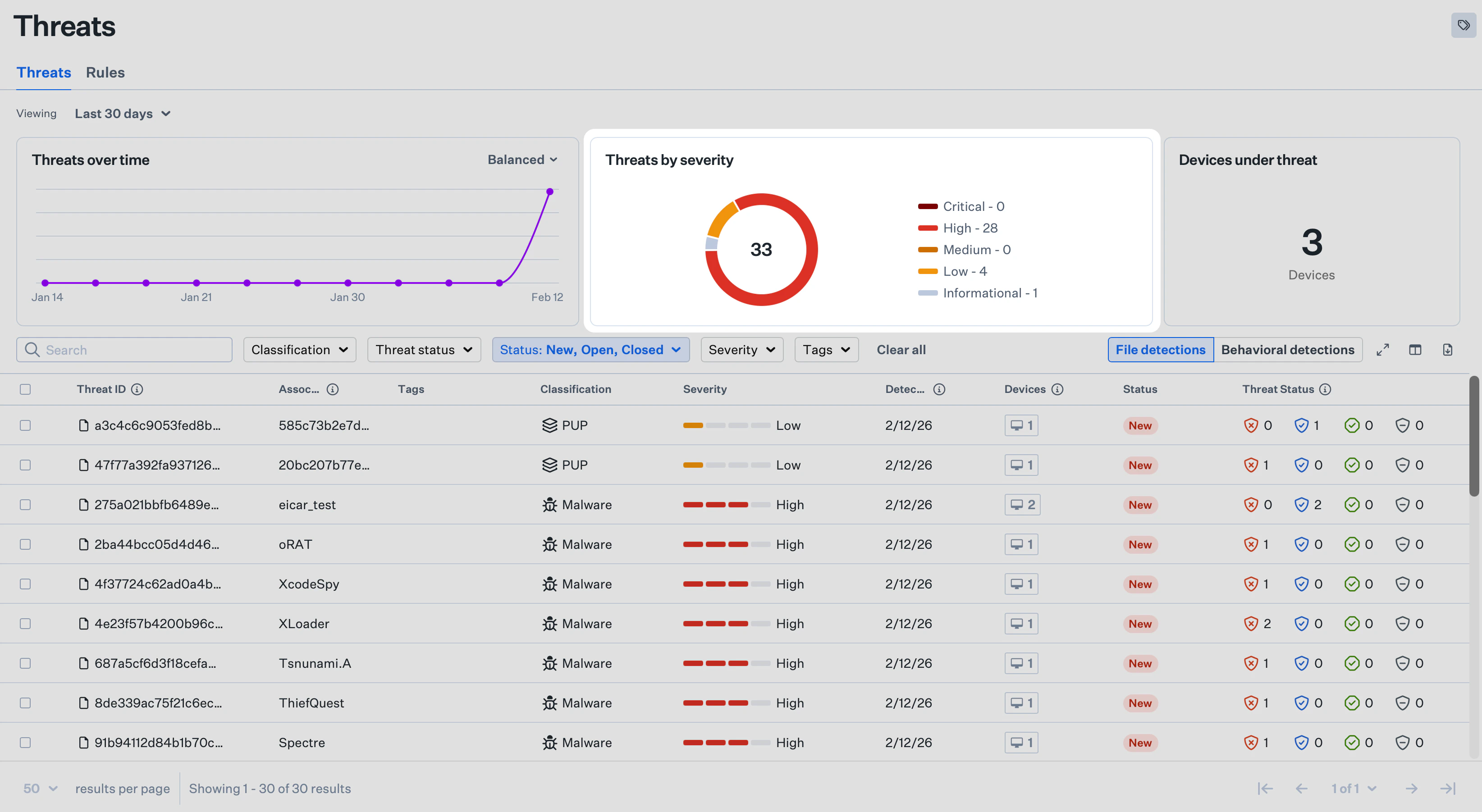This screenshot has width=1482, height=812.
Task: Tick the checkbox on the XcodeSpy row
Action: pos(25,584)
